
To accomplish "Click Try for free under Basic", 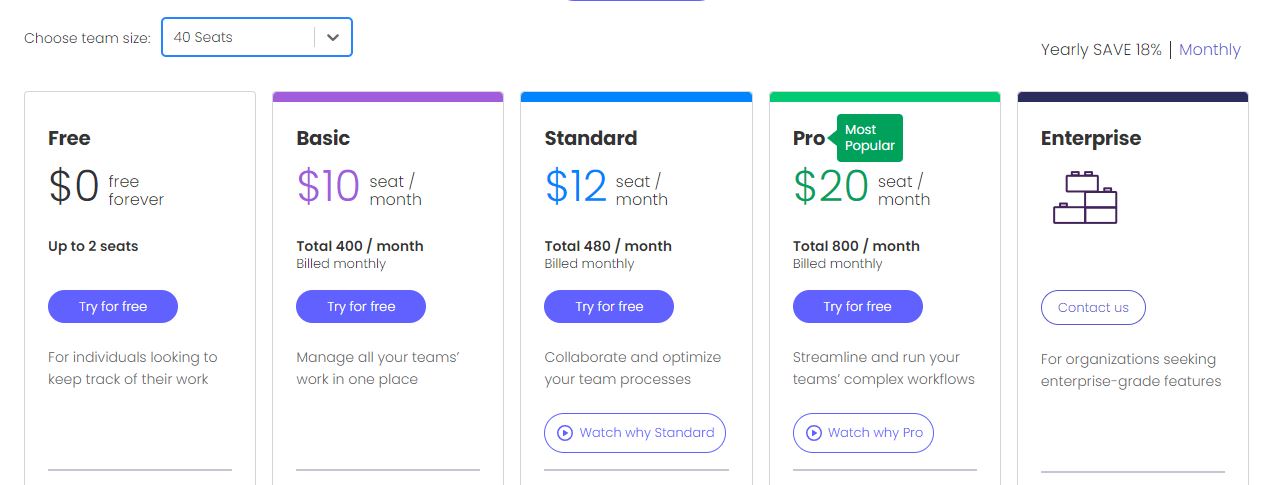I will pos(361,307).
